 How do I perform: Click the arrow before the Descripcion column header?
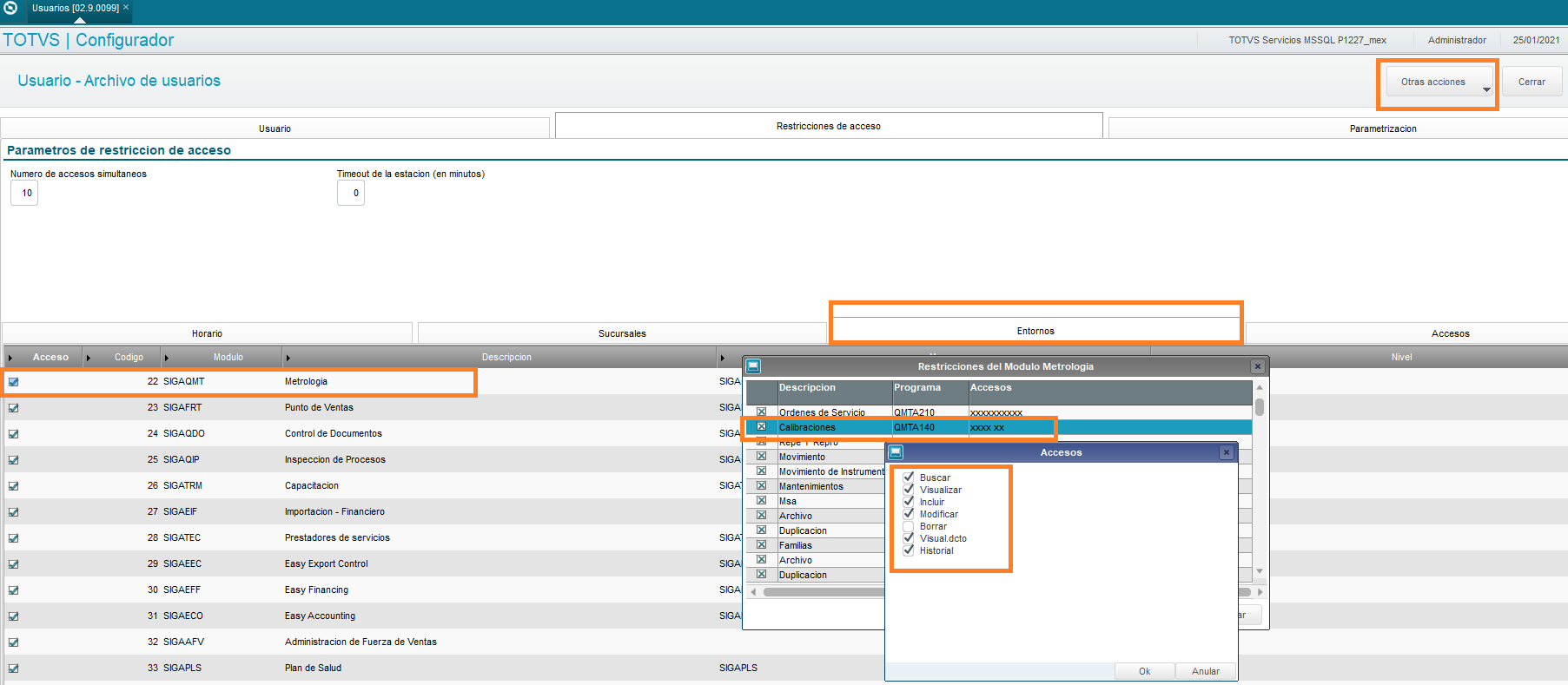[x=288, y=358]
